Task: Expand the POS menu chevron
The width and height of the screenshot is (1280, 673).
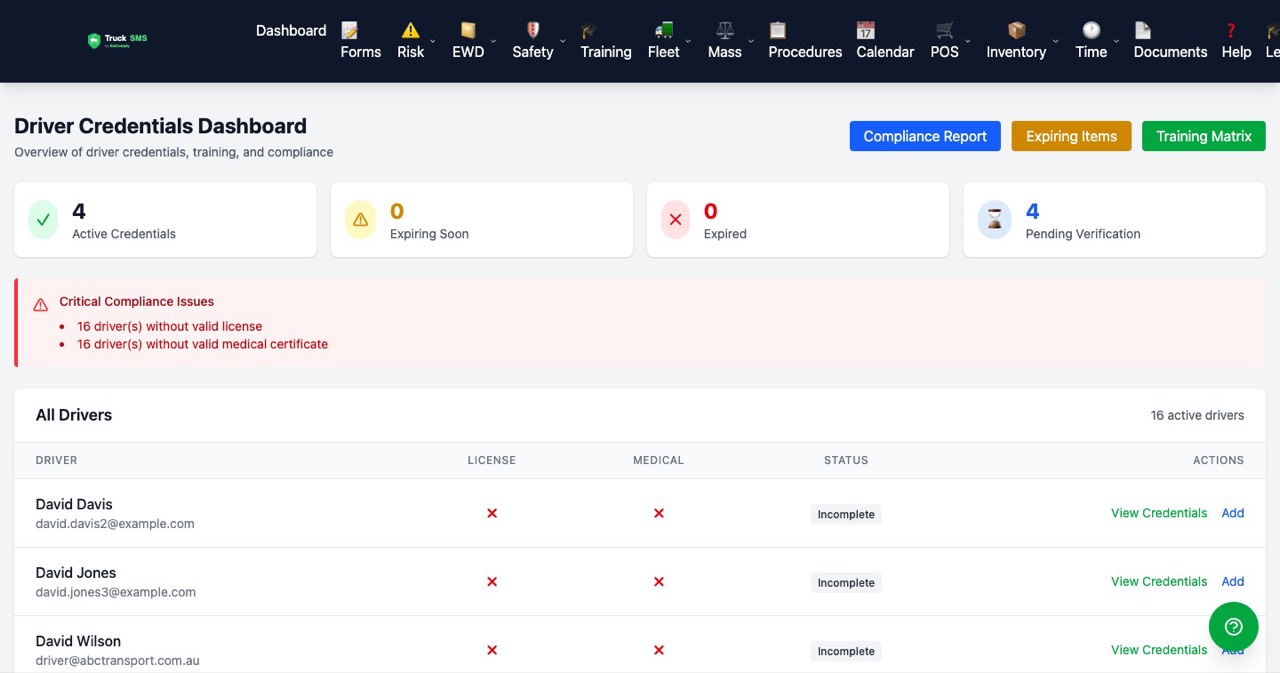Action: click(968, 41)
